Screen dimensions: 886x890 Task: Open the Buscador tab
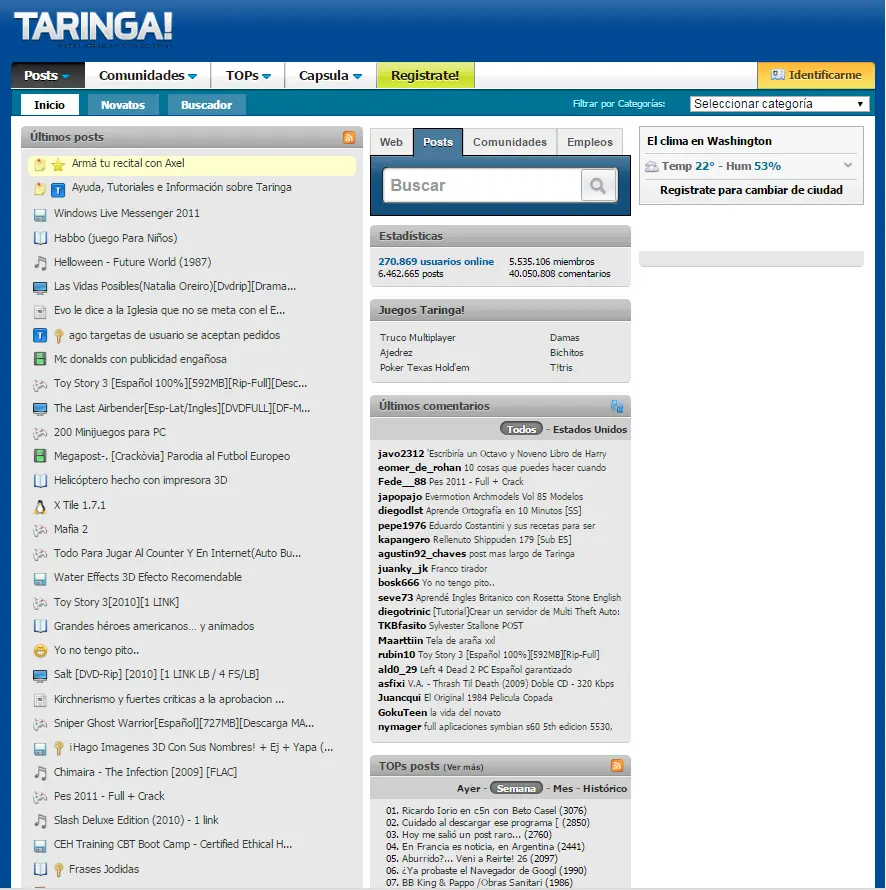pyautogui.click(x=206, y=104)
